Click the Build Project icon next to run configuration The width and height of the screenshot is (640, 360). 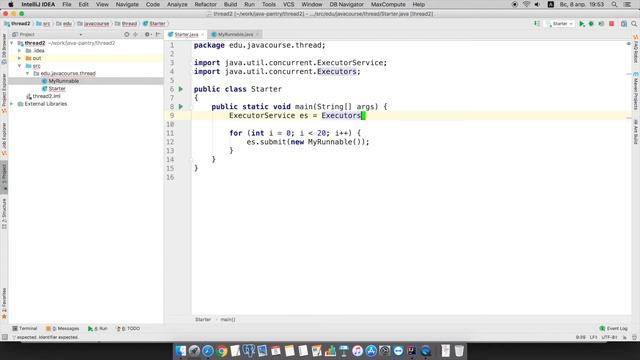pos(537,24)
